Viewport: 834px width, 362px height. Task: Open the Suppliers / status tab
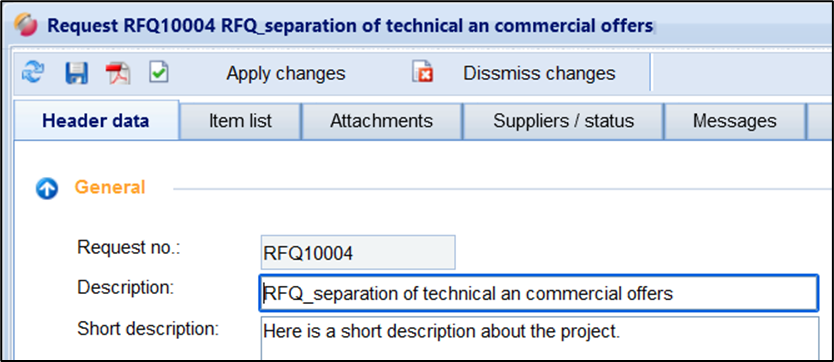(563, 121)
